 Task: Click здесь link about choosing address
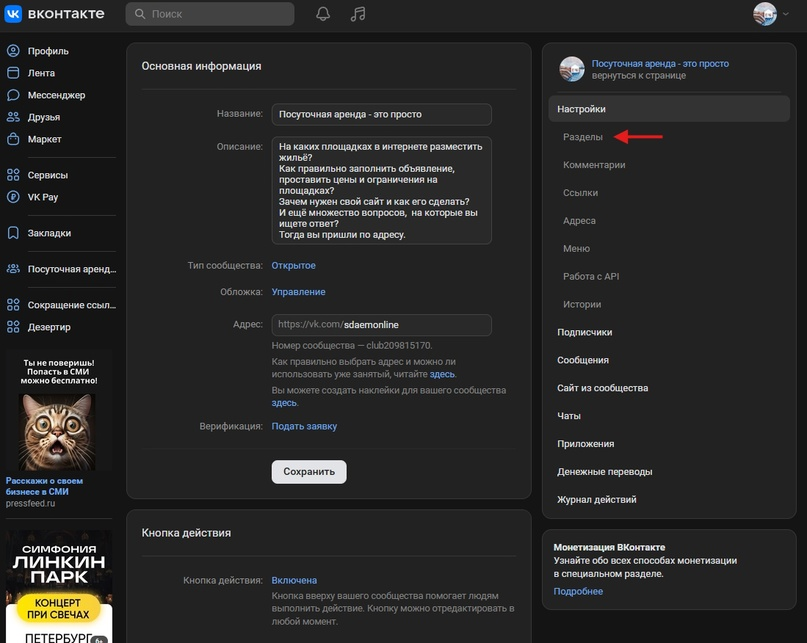pyautogui.click(x=442, y=374)
